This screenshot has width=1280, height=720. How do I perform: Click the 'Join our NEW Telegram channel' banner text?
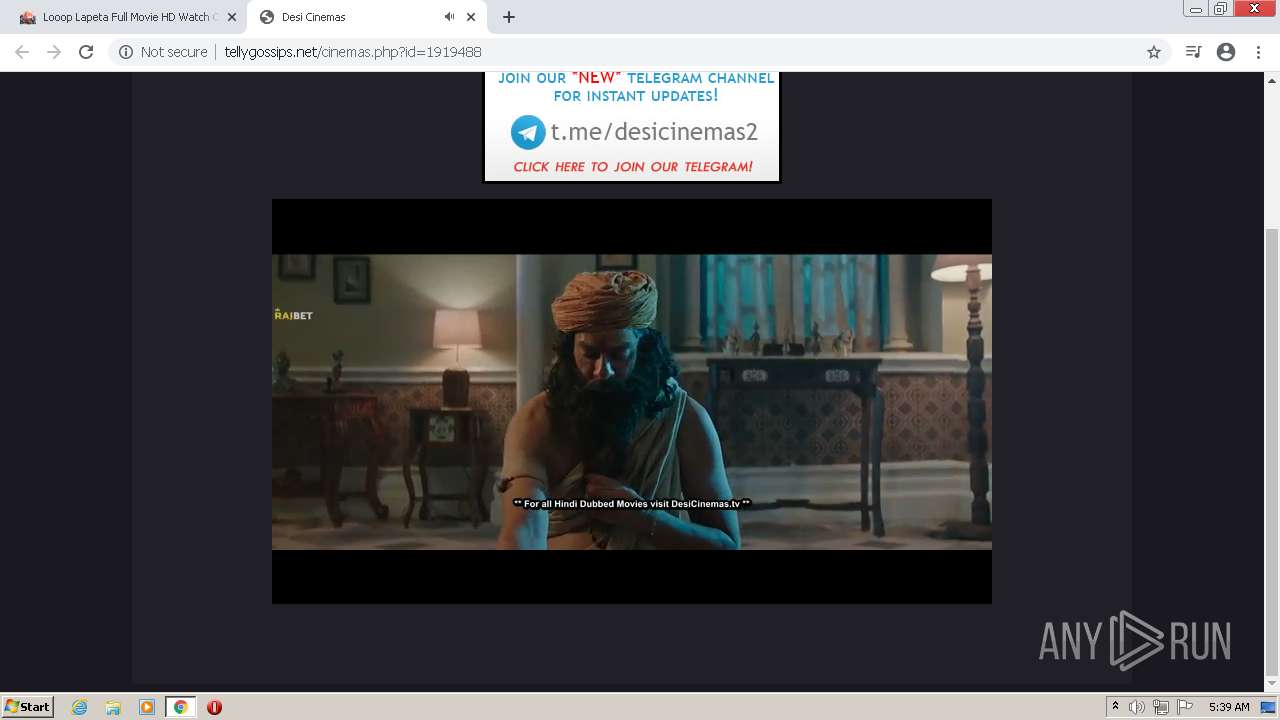click(x=636, y=87)
